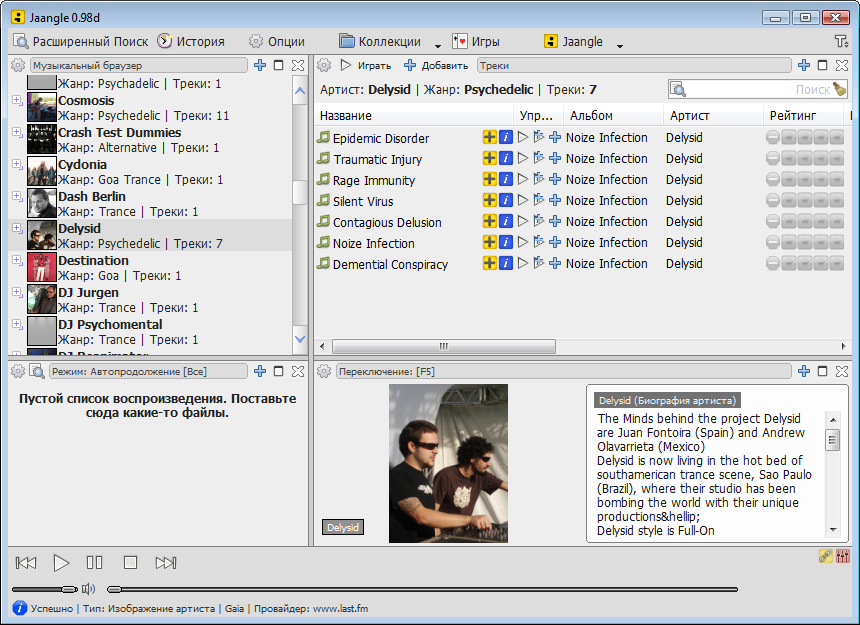Open dropdown arrow next to Коллекции
The height and width of the screenshot is (625, 860).
pyautogui.click(x=438, y=46)
